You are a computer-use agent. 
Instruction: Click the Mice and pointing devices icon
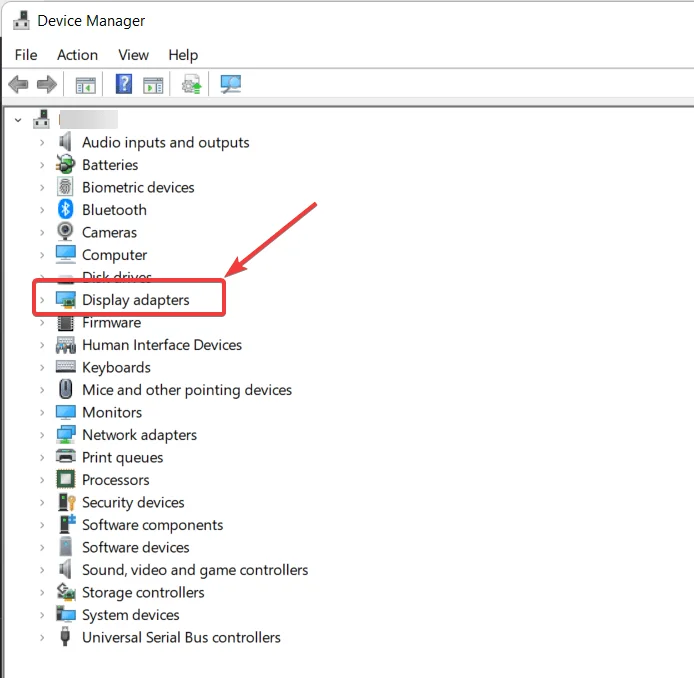pyautogui.click(x=66, y=389)
